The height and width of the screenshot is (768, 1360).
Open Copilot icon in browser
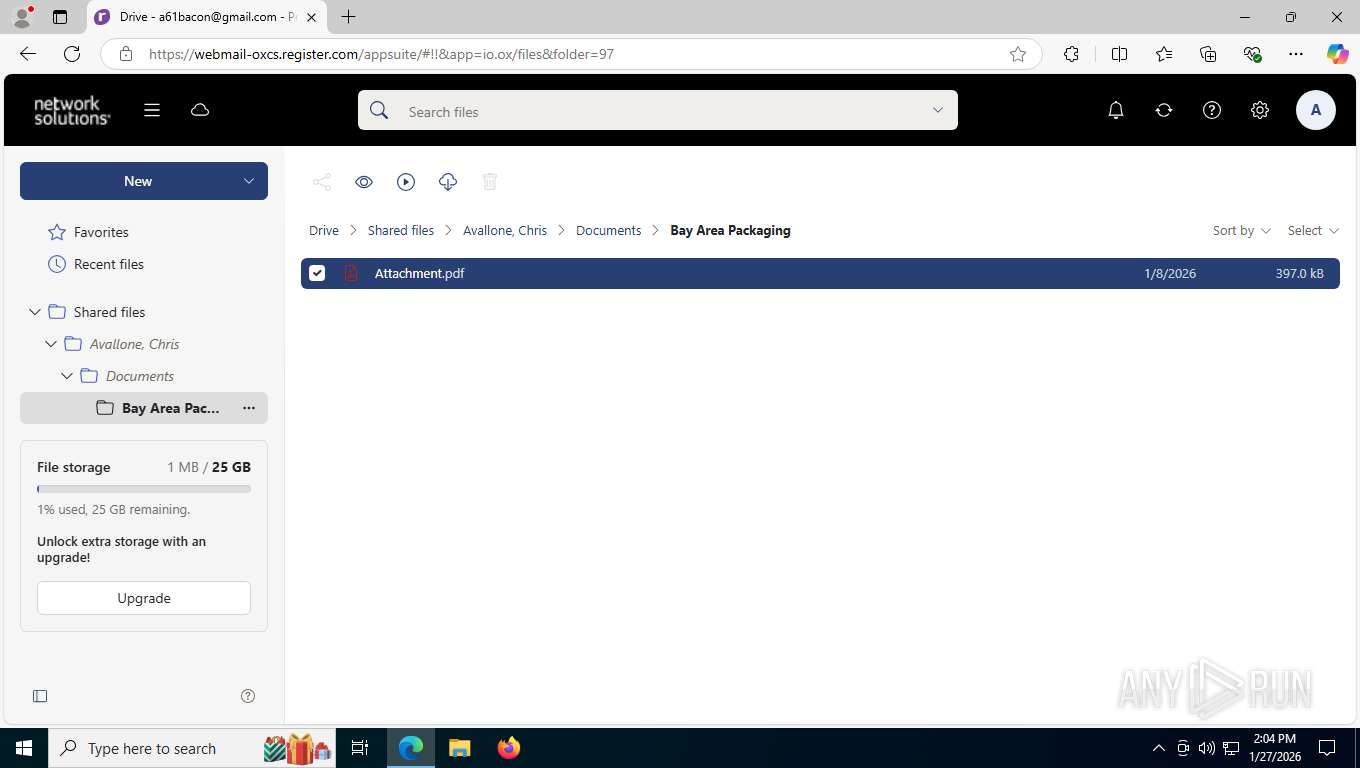coord(1337,54)
